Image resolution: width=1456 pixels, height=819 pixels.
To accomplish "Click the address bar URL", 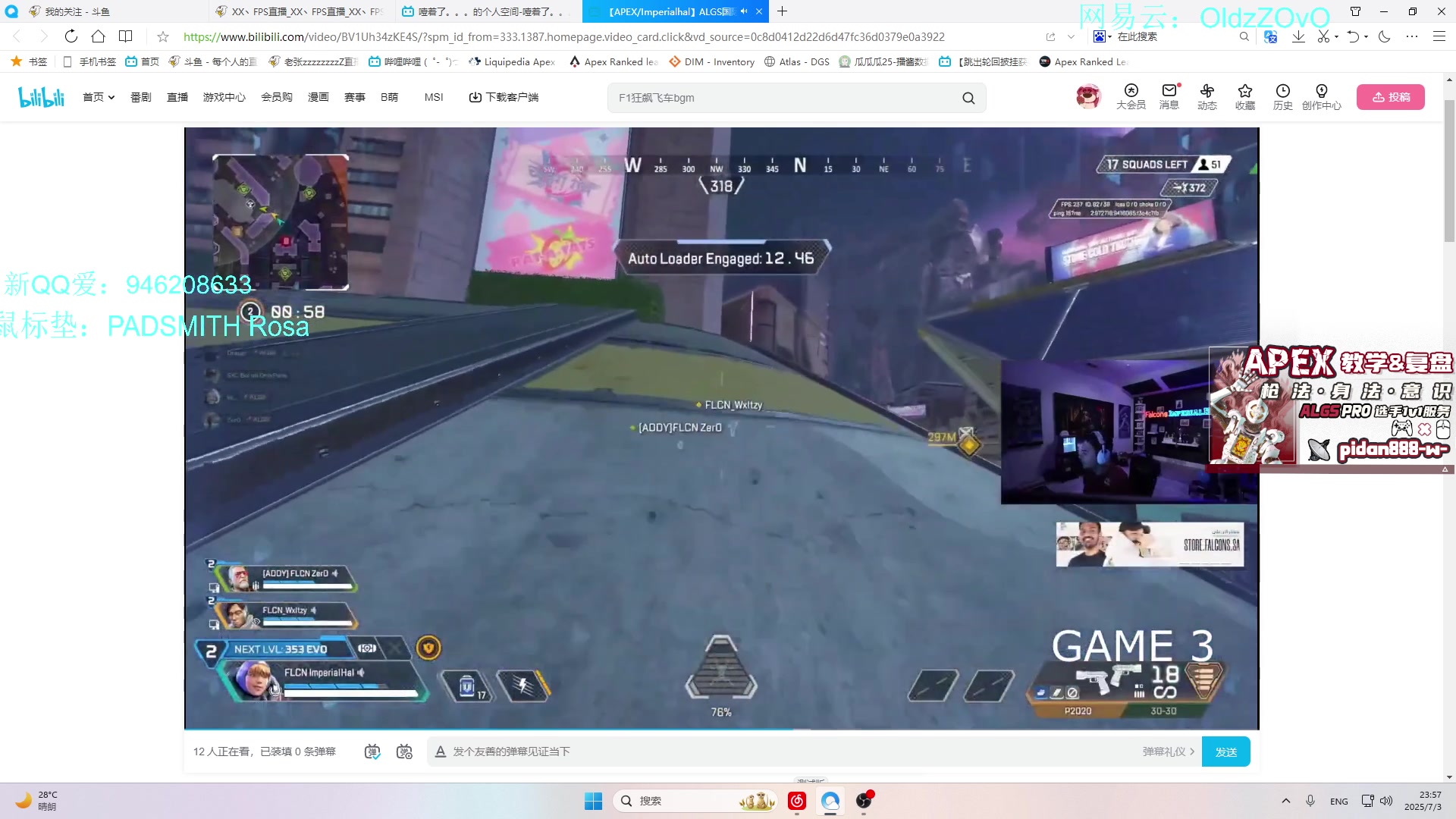I will (564, 36).
